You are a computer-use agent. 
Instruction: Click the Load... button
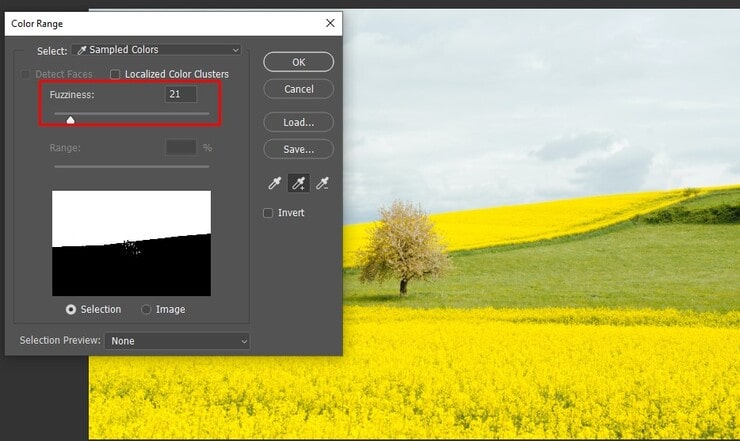299,122
